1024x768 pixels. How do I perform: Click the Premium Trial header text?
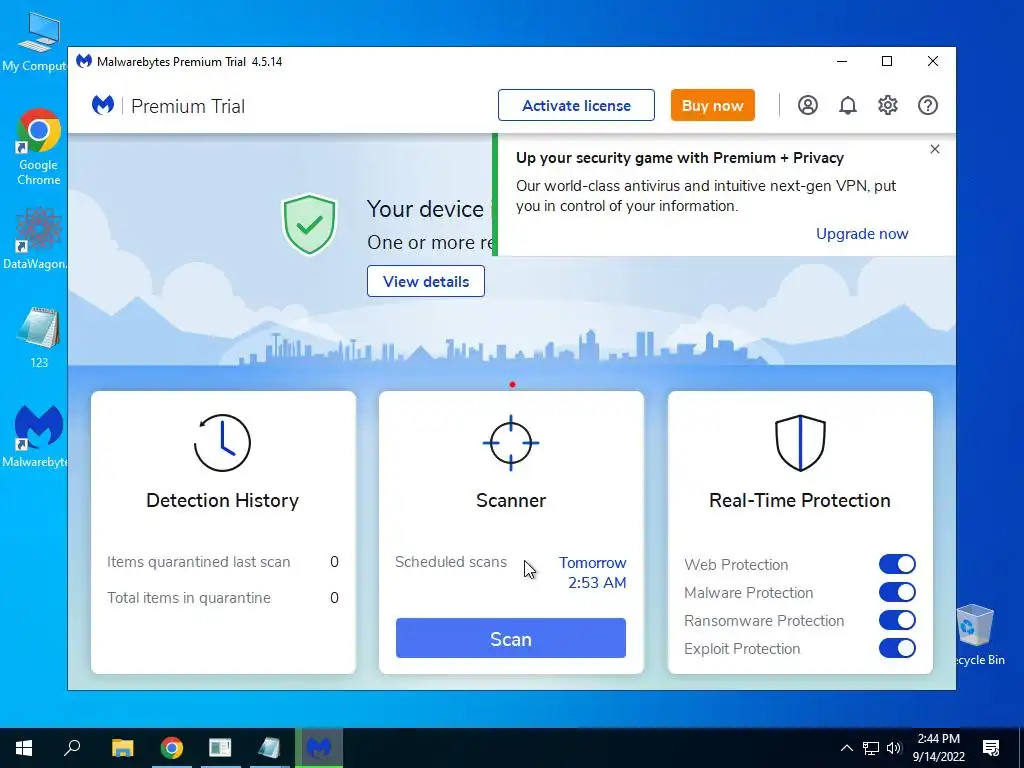(x=188, y=106)
